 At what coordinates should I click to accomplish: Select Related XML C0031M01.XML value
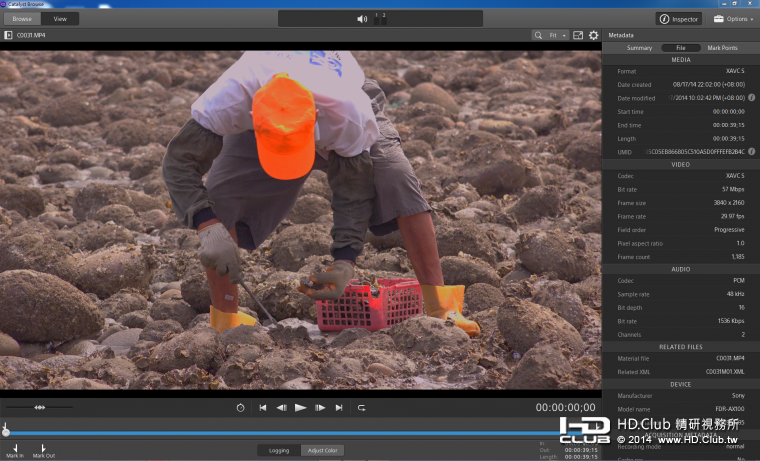725,372
